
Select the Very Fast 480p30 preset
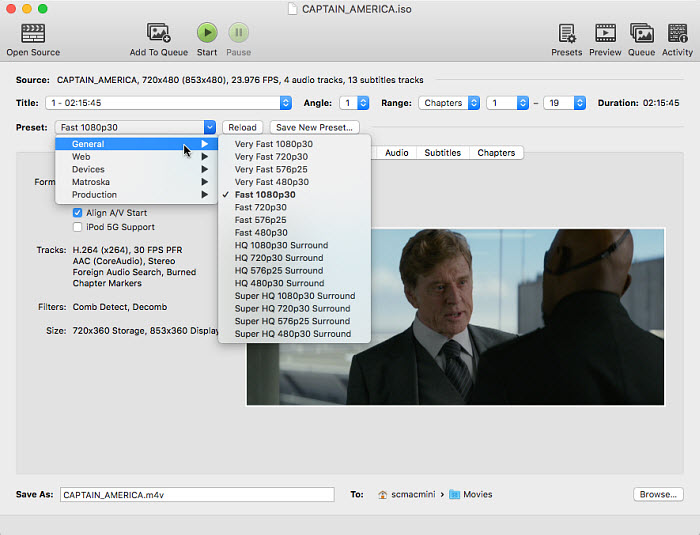[295, 182]
